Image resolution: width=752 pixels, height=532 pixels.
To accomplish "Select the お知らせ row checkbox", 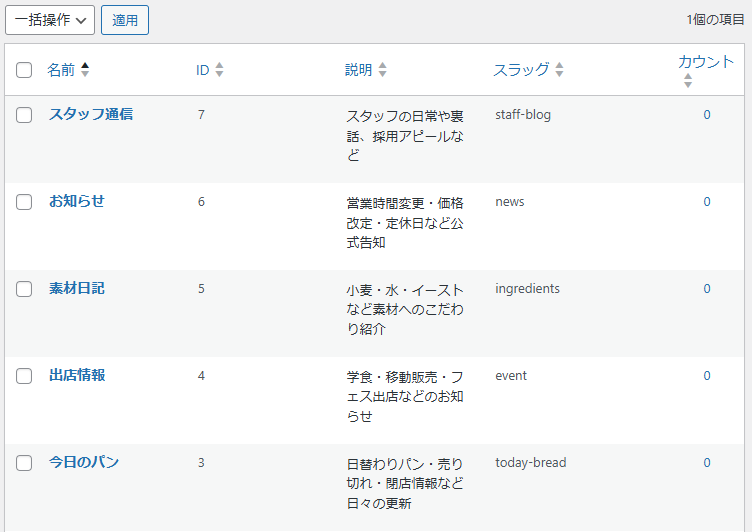I will pos(25,202).
